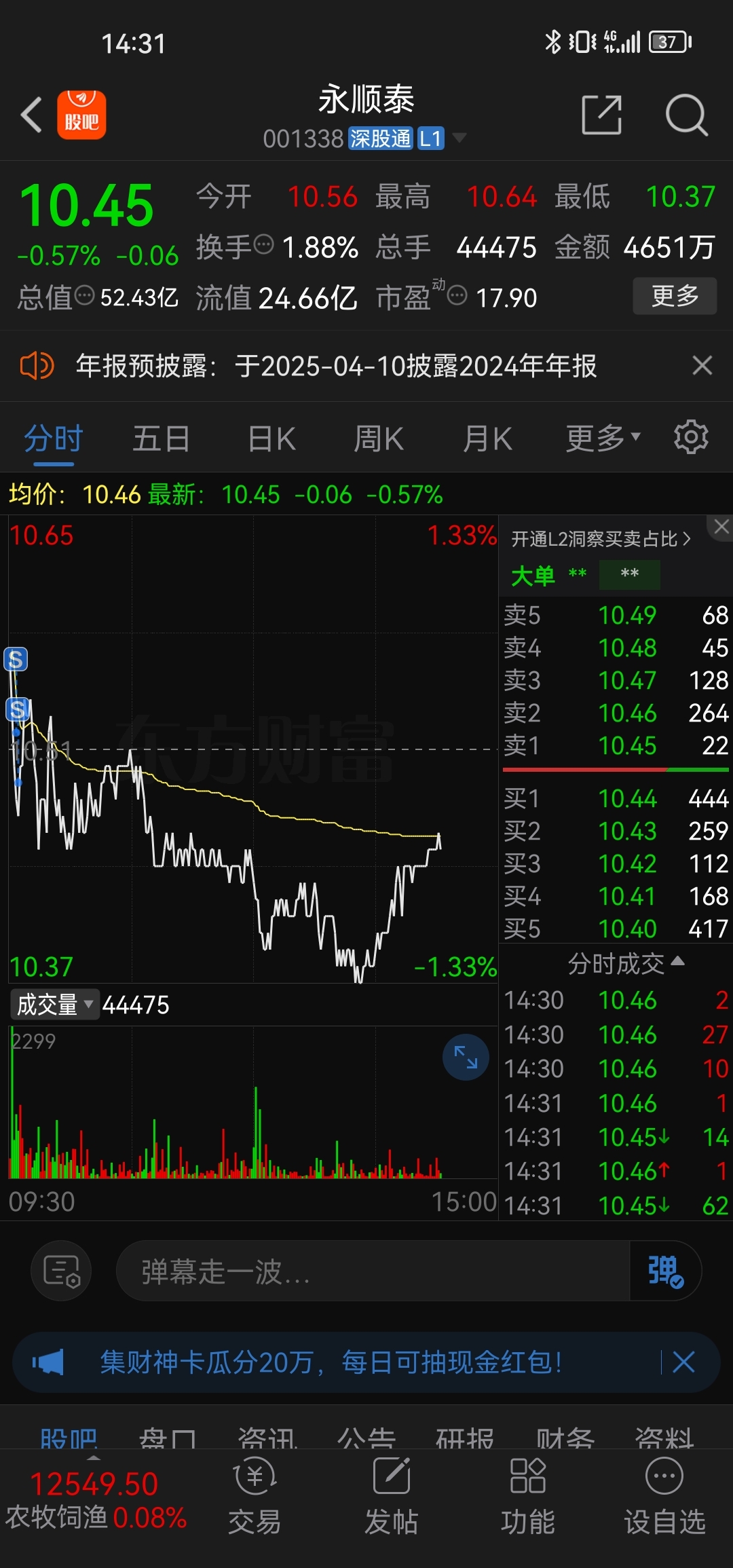Tap the 深股通 badge
Image resolution: width=733 pixels, height=1568 pixels.
click(381, 138)
